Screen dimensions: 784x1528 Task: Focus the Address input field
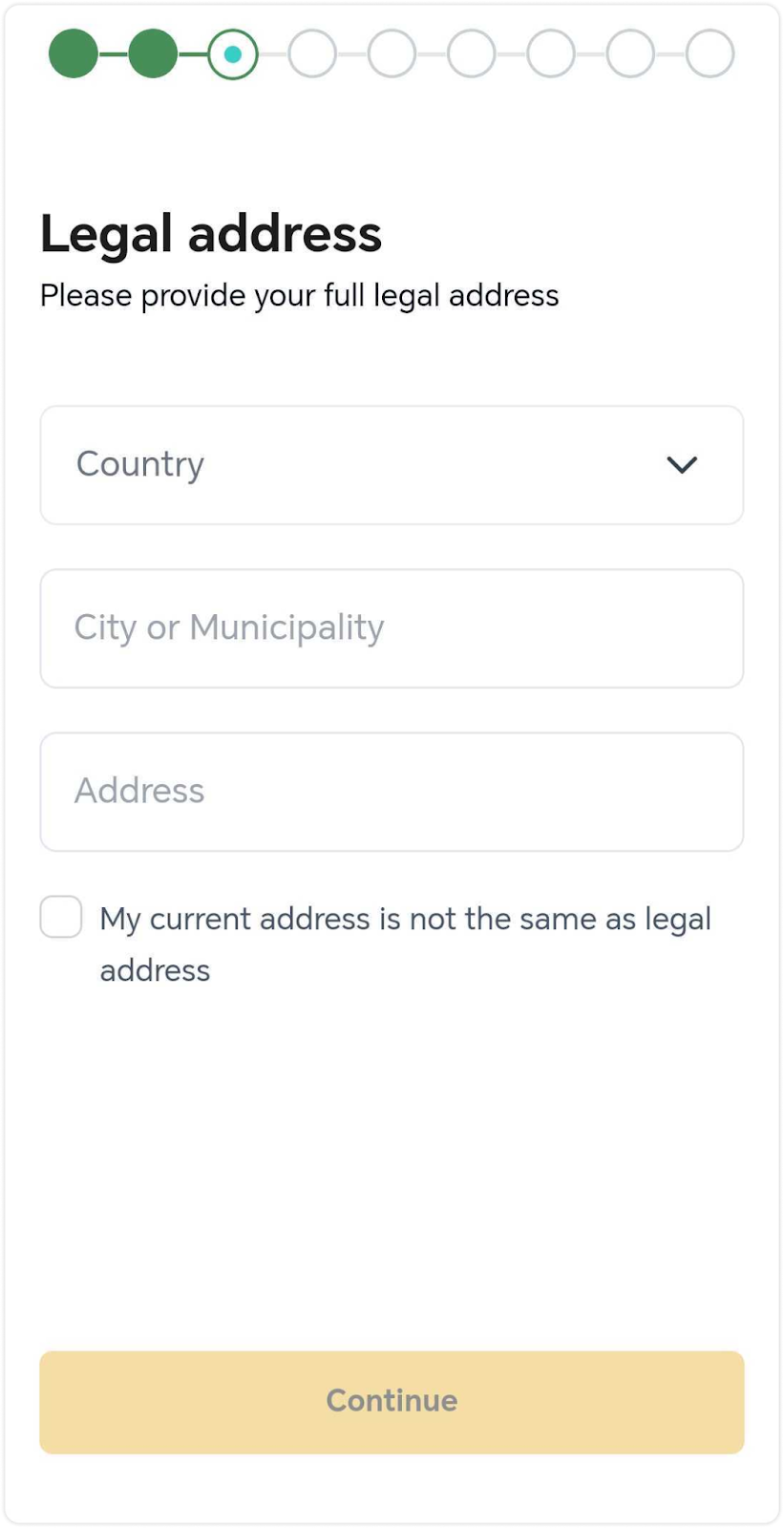click(392, 792)
